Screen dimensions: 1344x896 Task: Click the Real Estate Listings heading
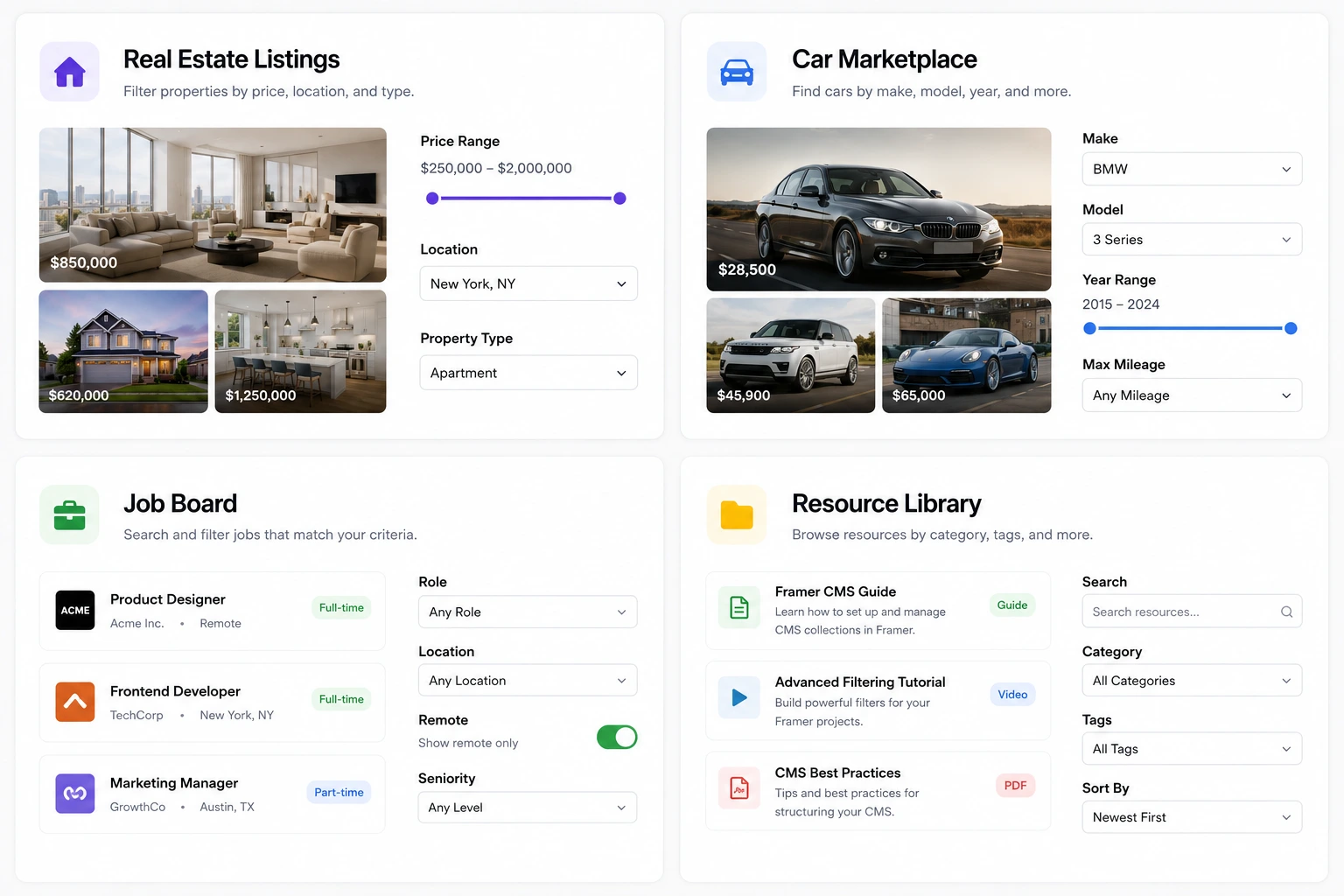tap(231, 59)
